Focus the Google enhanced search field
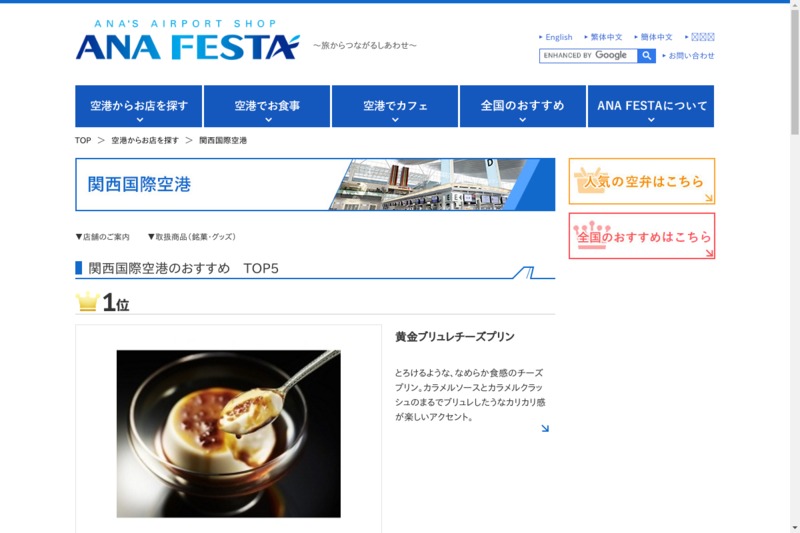This screenshot has height=533, width=800. pyautogui.click(x=588, y=56)
